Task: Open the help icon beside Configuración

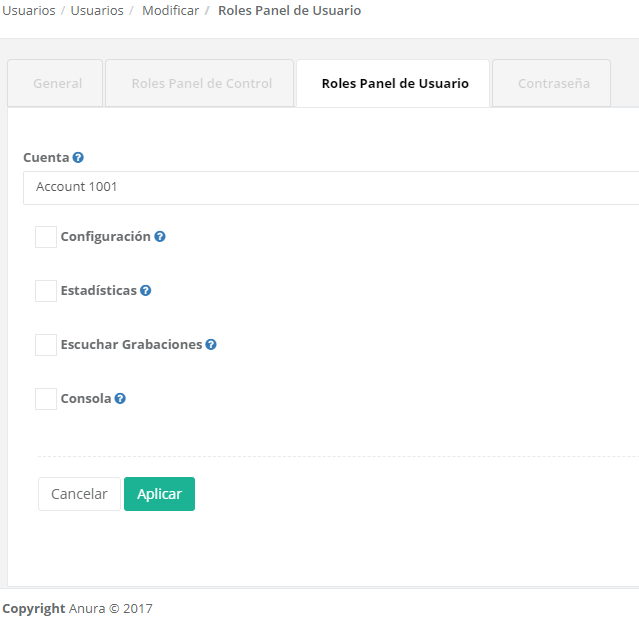Action: click(160, 236)
